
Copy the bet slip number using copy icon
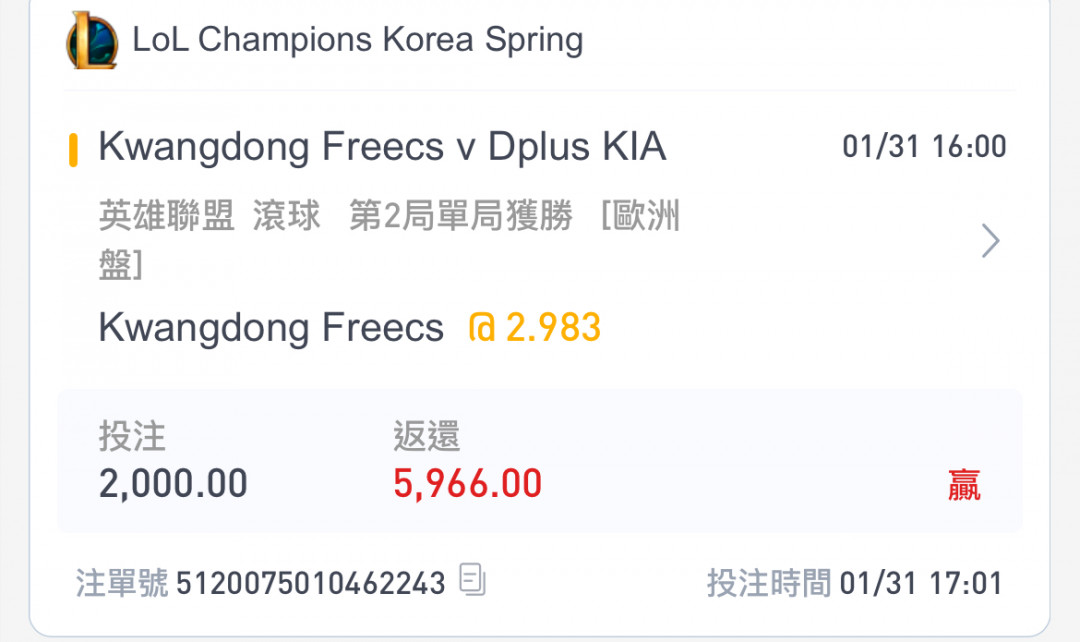click(472, 580)
